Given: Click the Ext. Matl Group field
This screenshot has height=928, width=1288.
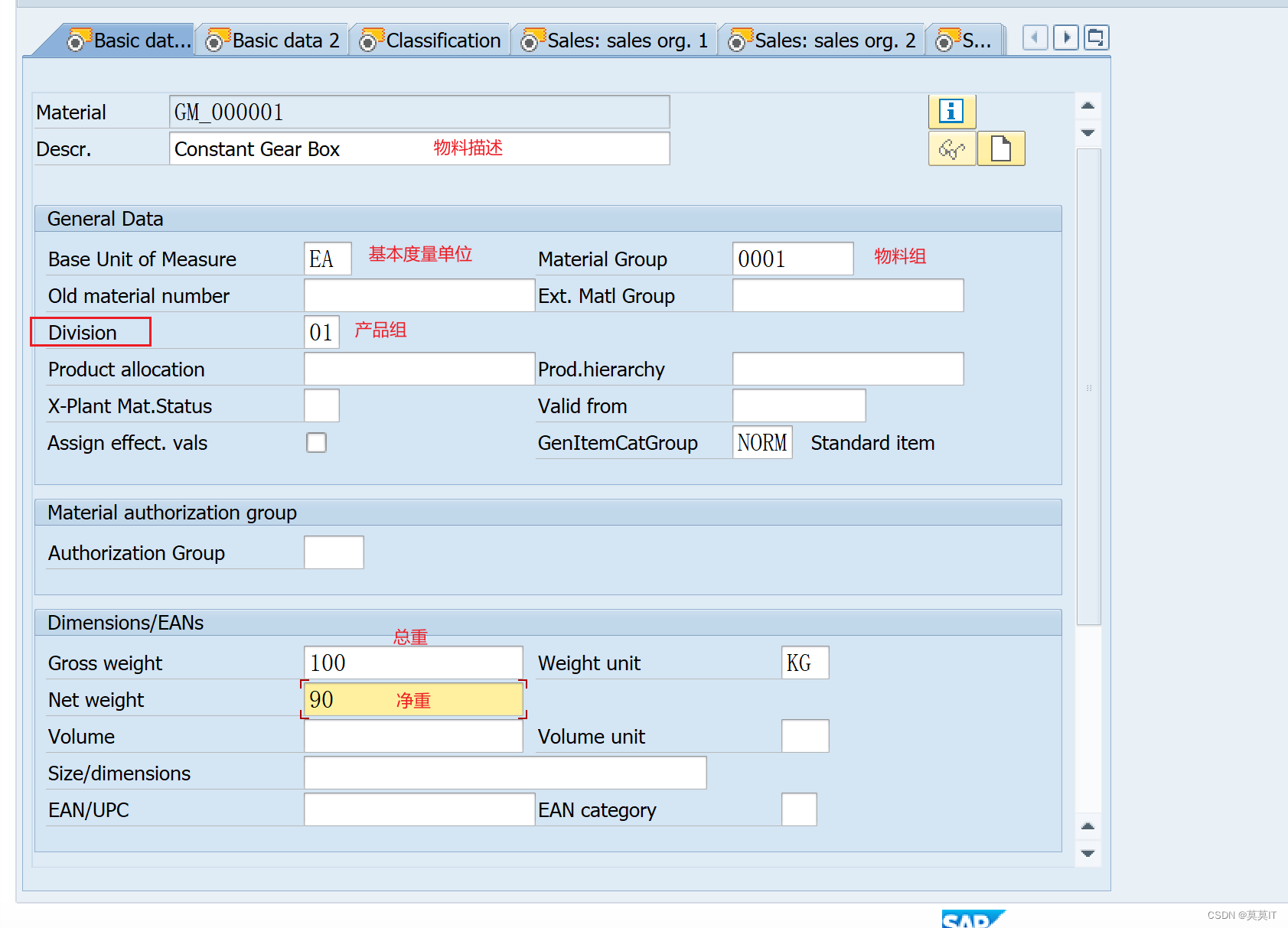Looking at the screenshot, I should (848, 295).
